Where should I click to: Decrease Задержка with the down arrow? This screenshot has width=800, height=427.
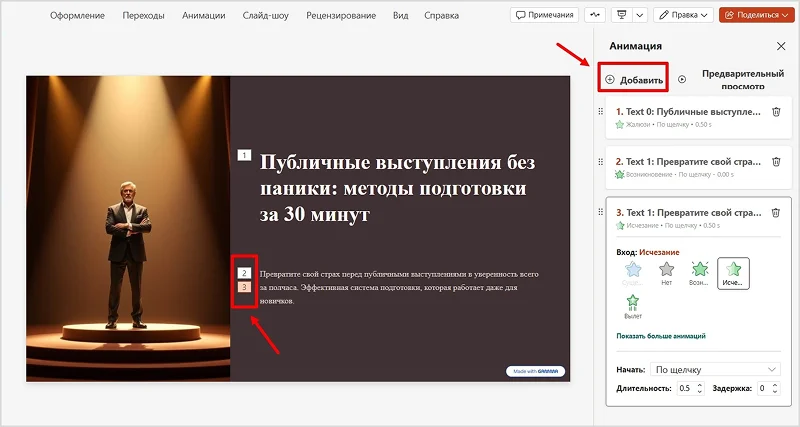click(775, 392)
